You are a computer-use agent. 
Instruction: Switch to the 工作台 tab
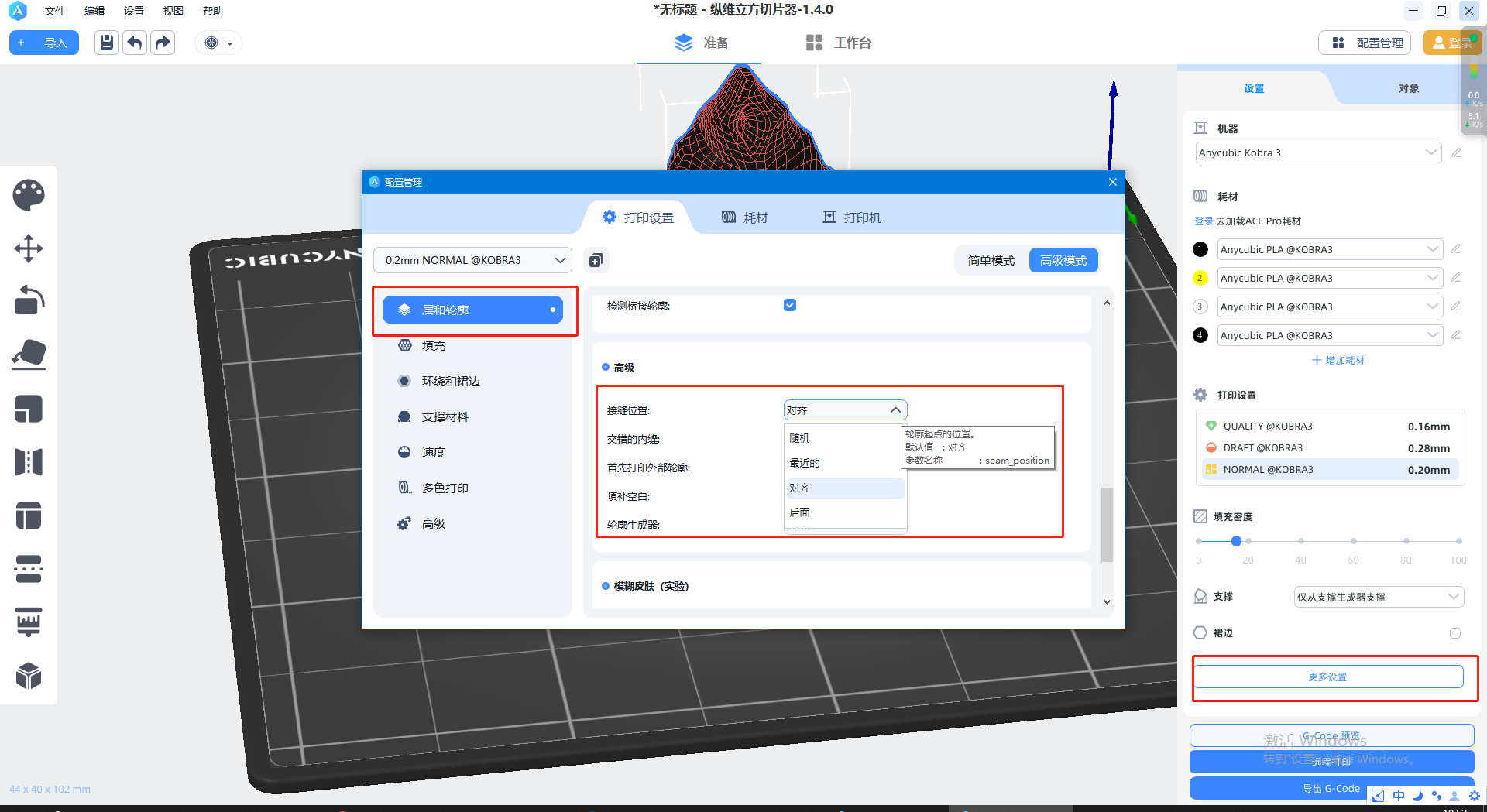tap(839, 43)
